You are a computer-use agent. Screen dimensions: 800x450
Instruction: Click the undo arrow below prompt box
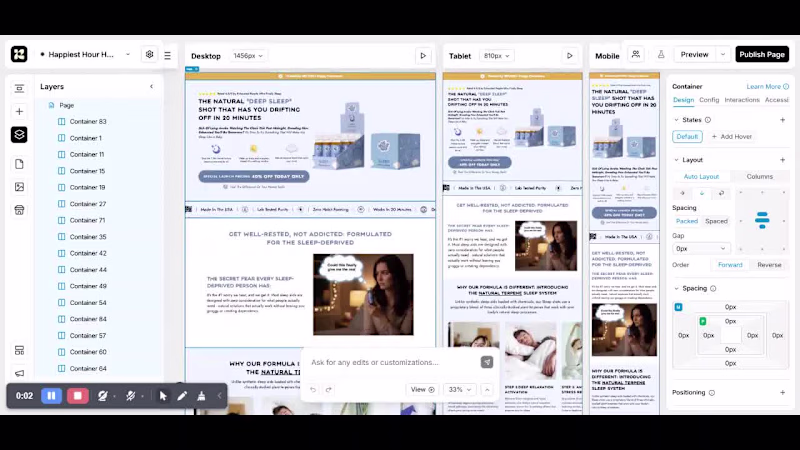[x=313, y=389]
